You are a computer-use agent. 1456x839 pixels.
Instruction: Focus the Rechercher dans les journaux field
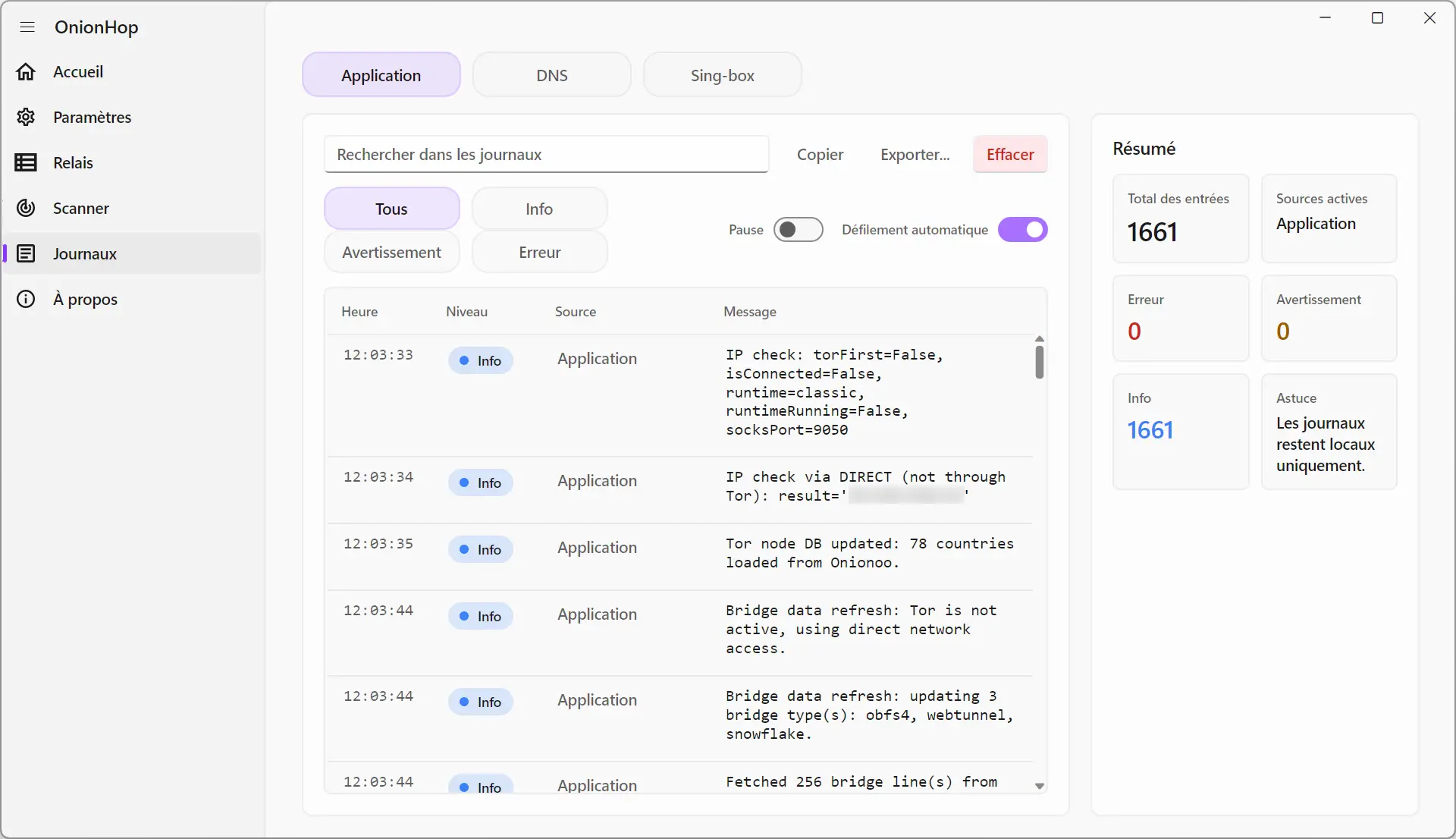pos(546,155)
